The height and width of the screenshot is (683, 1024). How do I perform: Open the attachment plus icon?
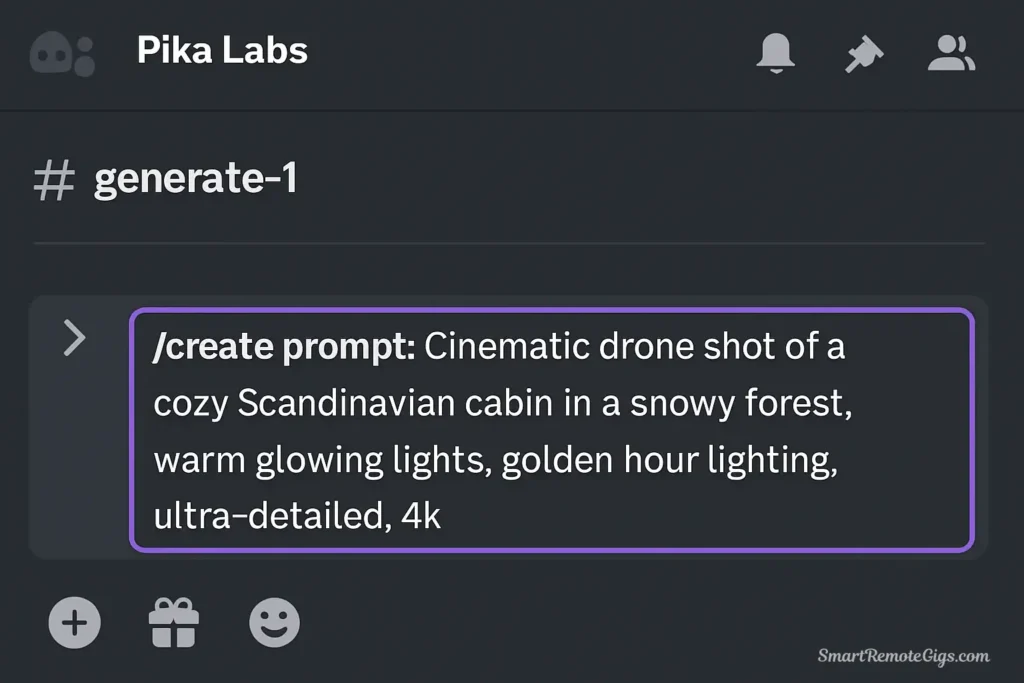pyautogui.click(x=74, y=622)
